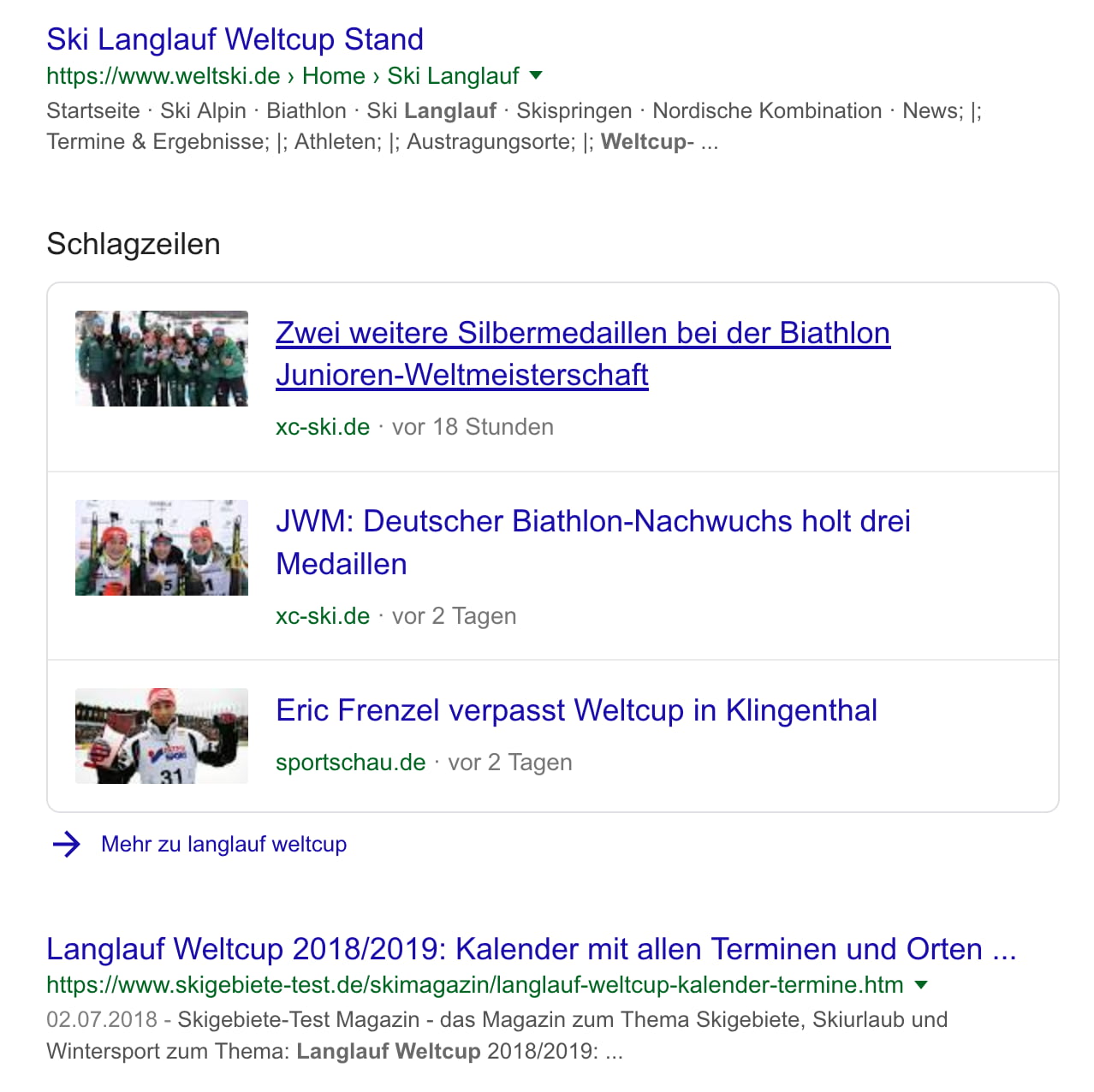This screenshot has width=1094, height=1092.
Task: Click the weltski.de result description snippet
Action: 514,126
